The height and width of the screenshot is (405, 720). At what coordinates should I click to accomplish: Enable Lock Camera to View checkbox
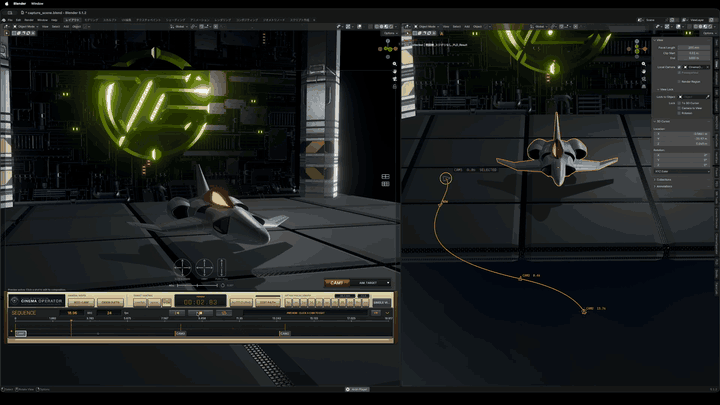[x=679, y=108]
